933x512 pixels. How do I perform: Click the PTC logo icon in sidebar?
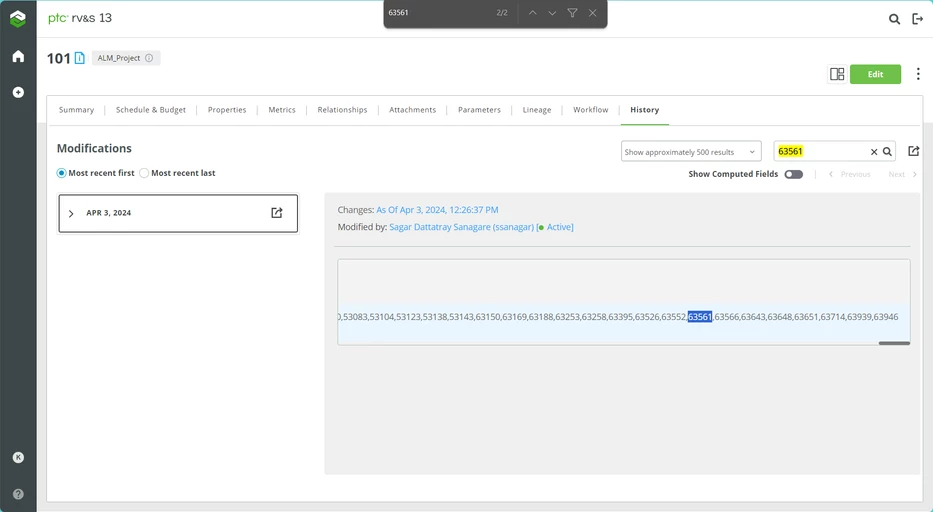point(18,19)
